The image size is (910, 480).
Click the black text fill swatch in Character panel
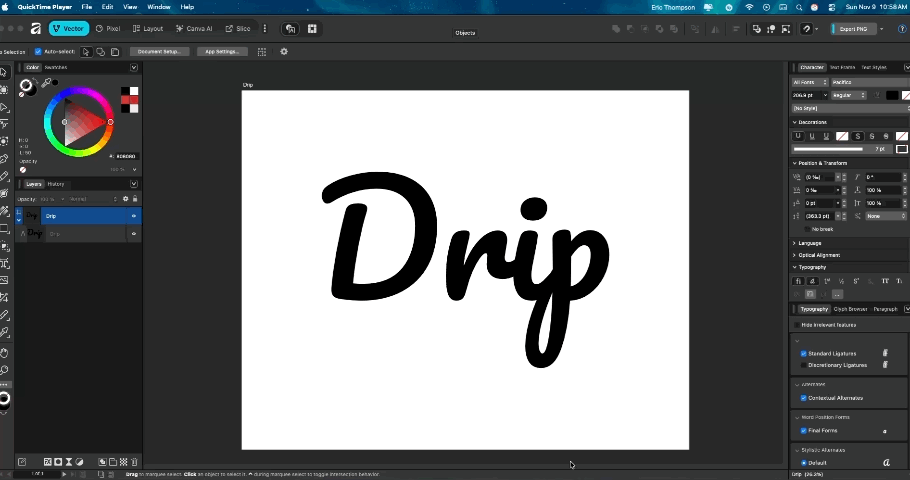[x=892, y=95]
